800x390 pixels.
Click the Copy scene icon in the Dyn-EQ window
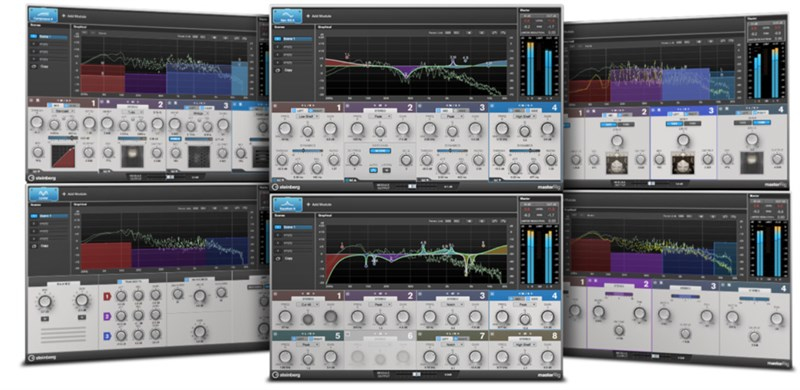click(x=278, y=70)
